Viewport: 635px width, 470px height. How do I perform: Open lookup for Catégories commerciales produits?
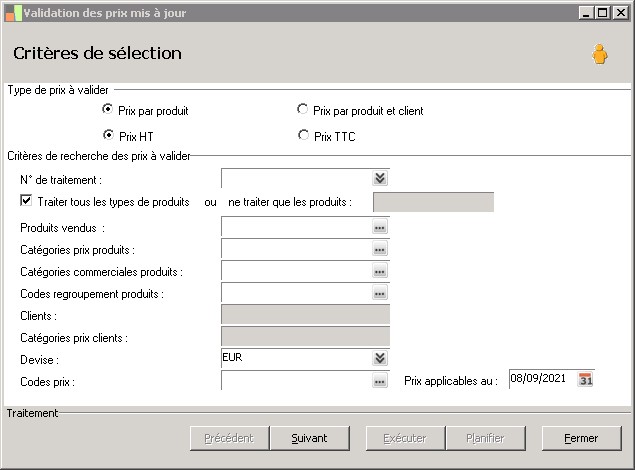coord(380,272)
